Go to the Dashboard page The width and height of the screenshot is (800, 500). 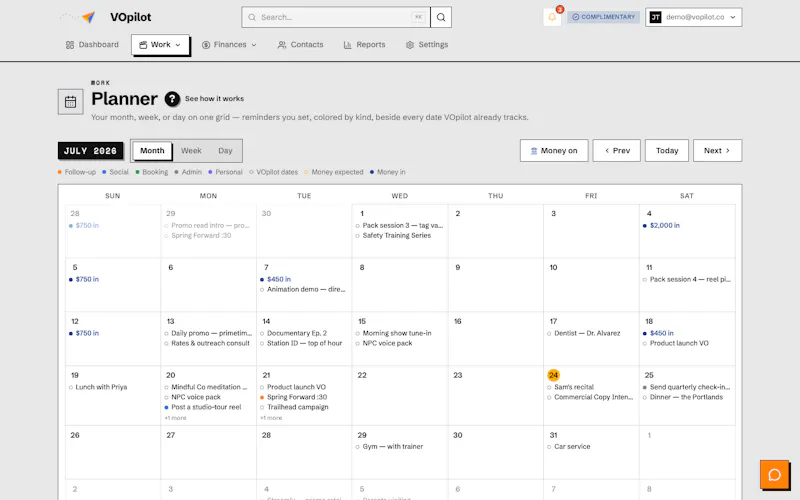click(x=92, y=45)
